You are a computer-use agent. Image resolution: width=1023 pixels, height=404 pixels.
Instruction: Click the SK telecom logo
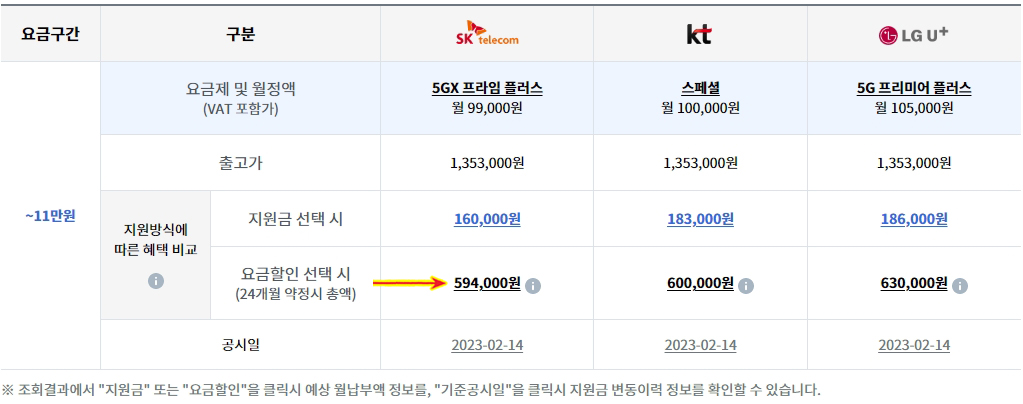click(x=487, y=33)
